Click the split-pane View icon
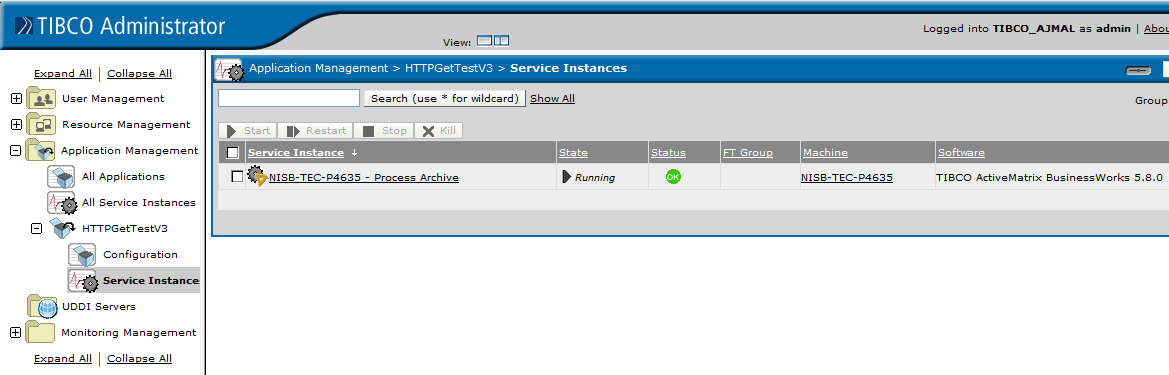This screenshot has width=1169, height=375. pos(501,41)
